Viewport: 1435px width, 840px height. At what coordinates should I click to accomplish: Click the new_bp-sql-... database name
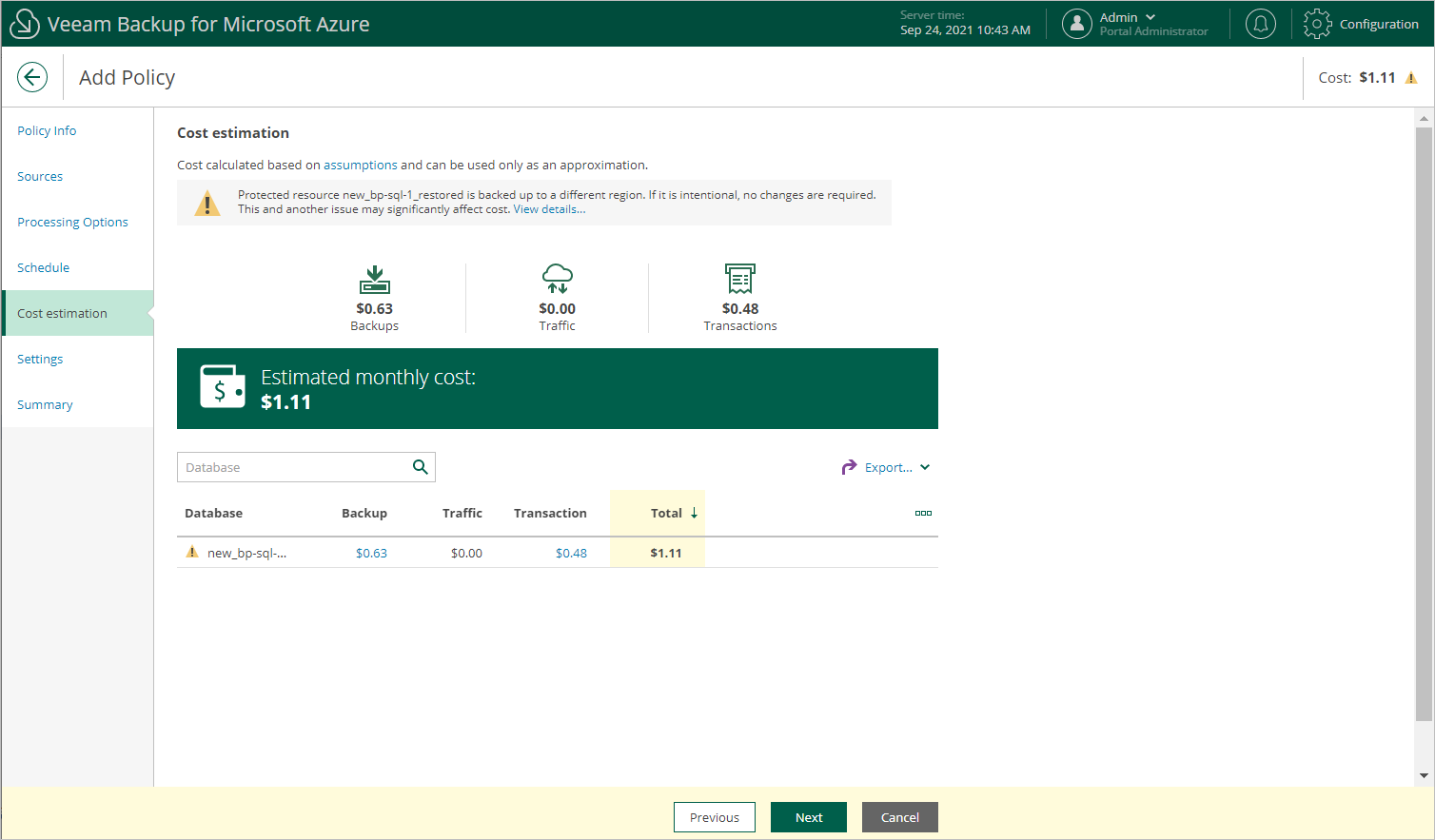247,553
